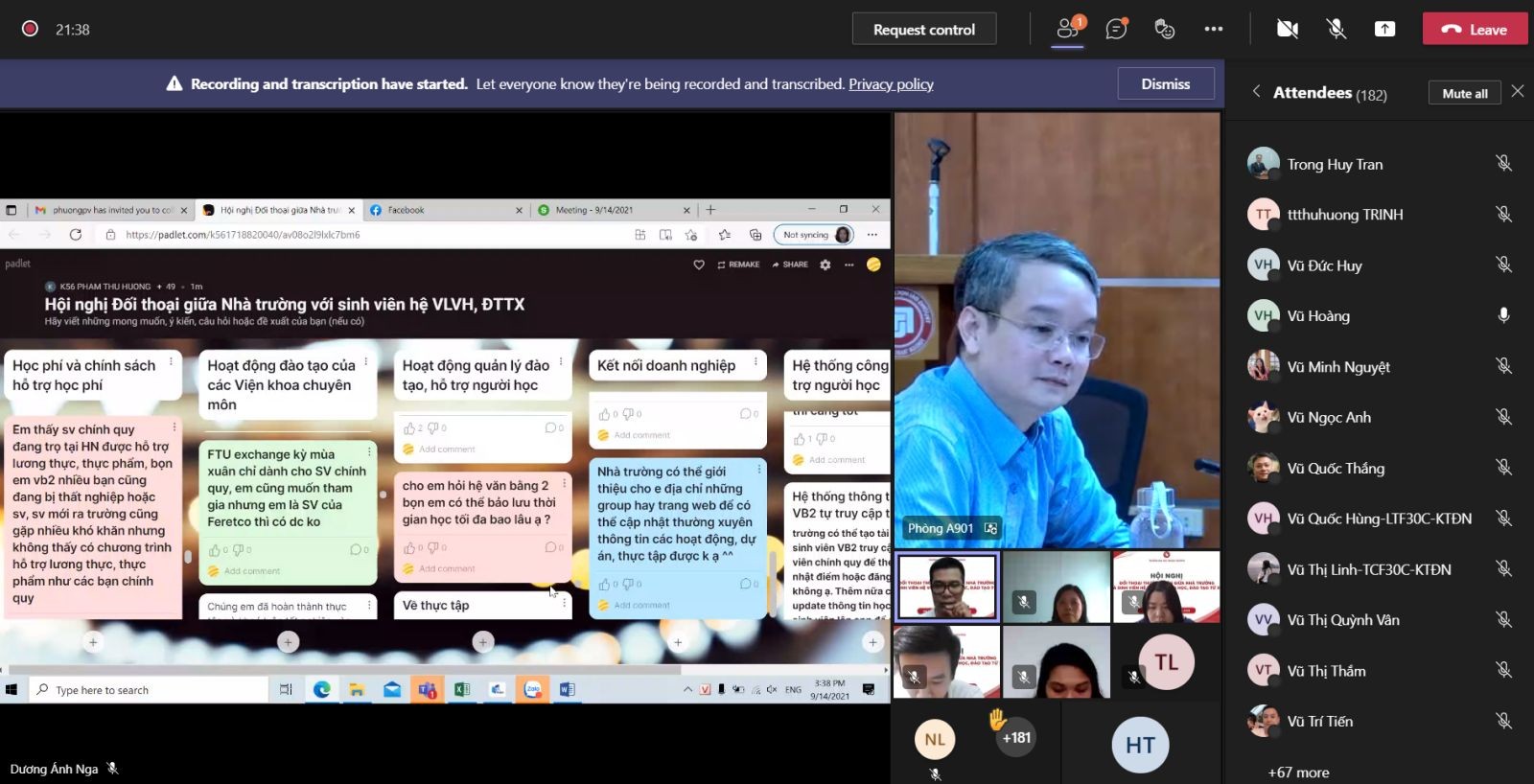Toggle Vũ Hoàng's microphone in the attendee list

1503,315
